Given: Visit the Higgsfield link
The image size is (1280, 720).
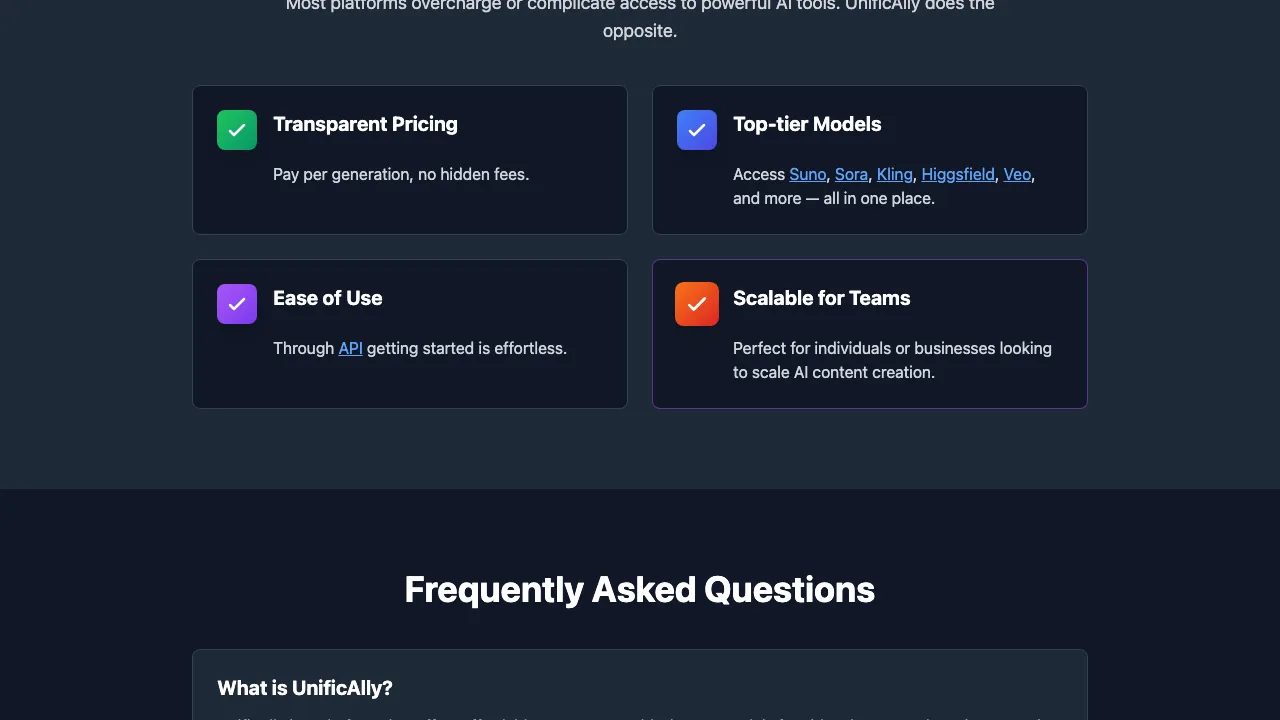Looking at the screenshot, I should tap(958, 174).
